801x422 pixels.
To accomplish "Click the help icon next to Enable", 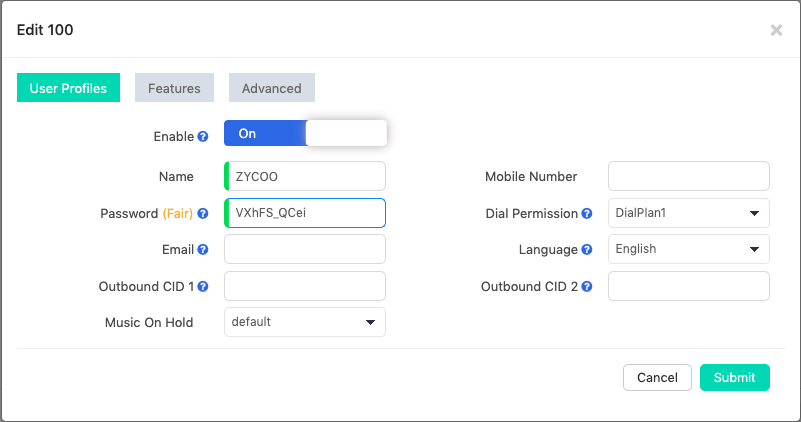I will (203, 136).
